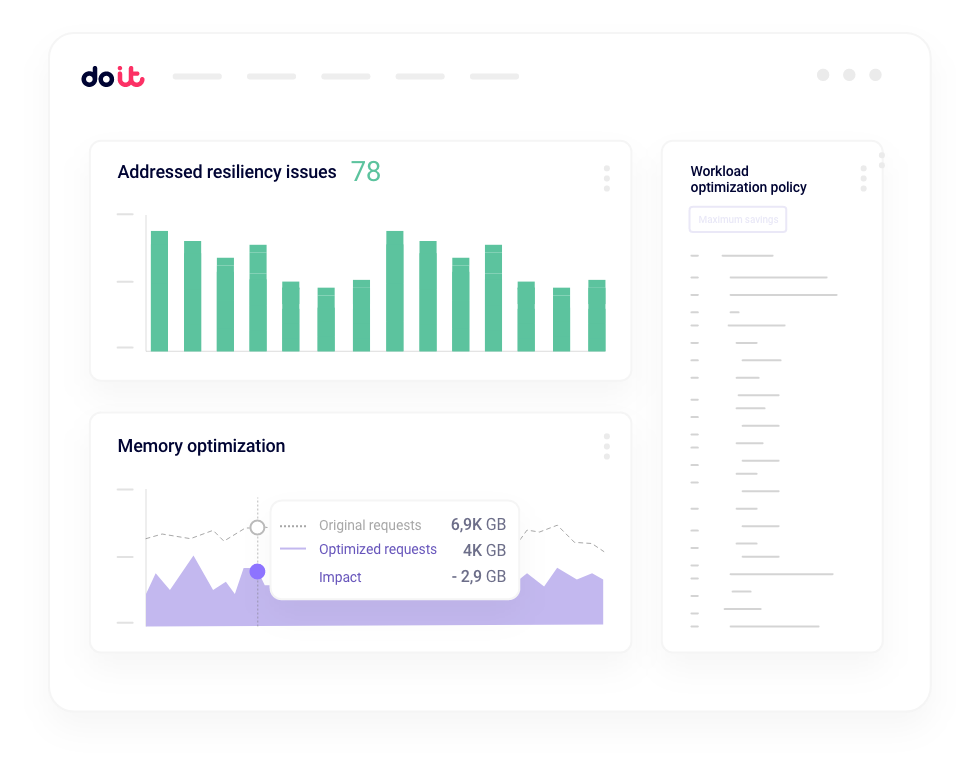Click the rightmost grey dot in top-right header
This screenshot has width=980, height=777.
(x=875, y=75)
